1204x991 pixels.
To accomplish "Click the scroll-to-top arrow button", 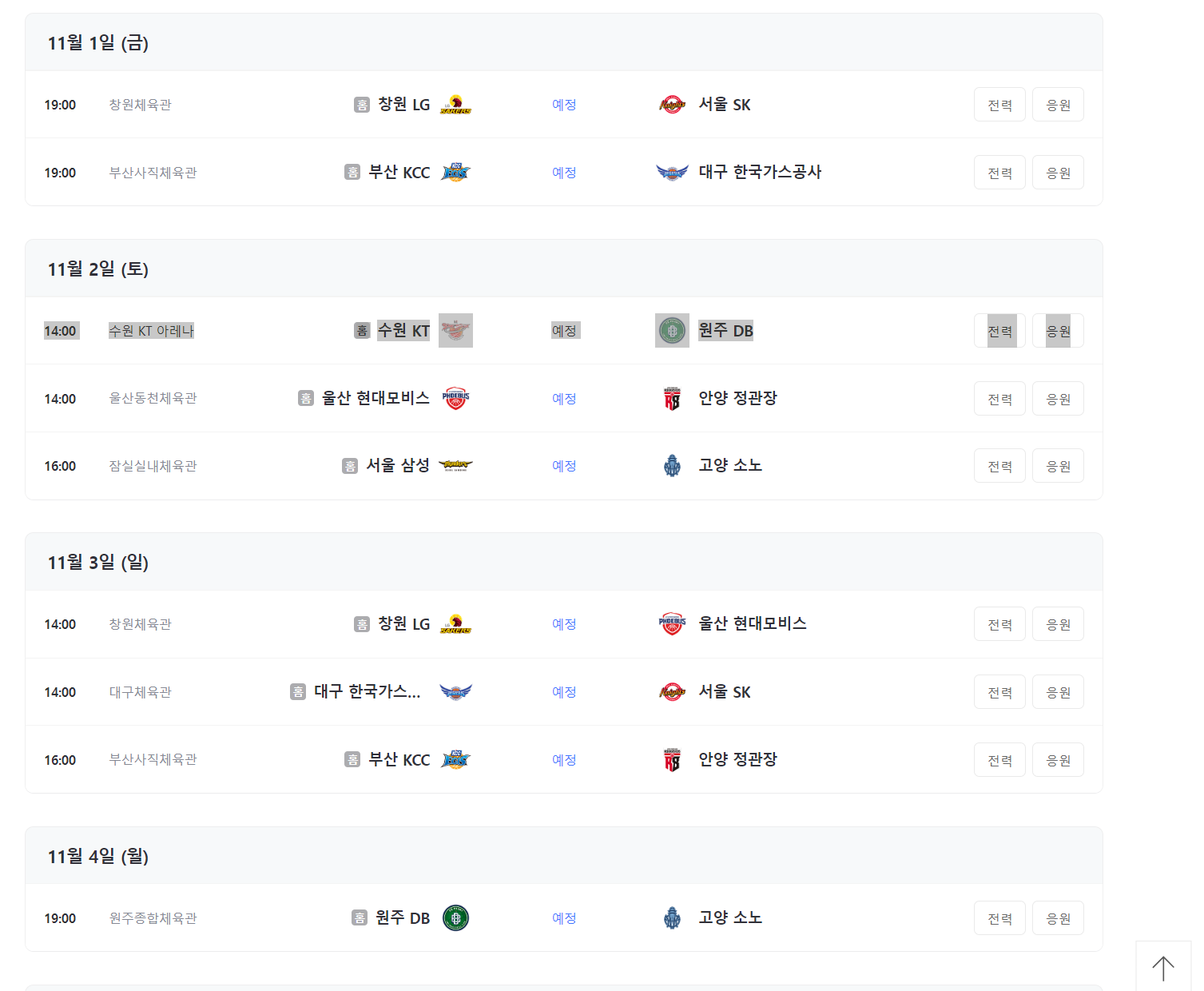I will click(1163, 968).
